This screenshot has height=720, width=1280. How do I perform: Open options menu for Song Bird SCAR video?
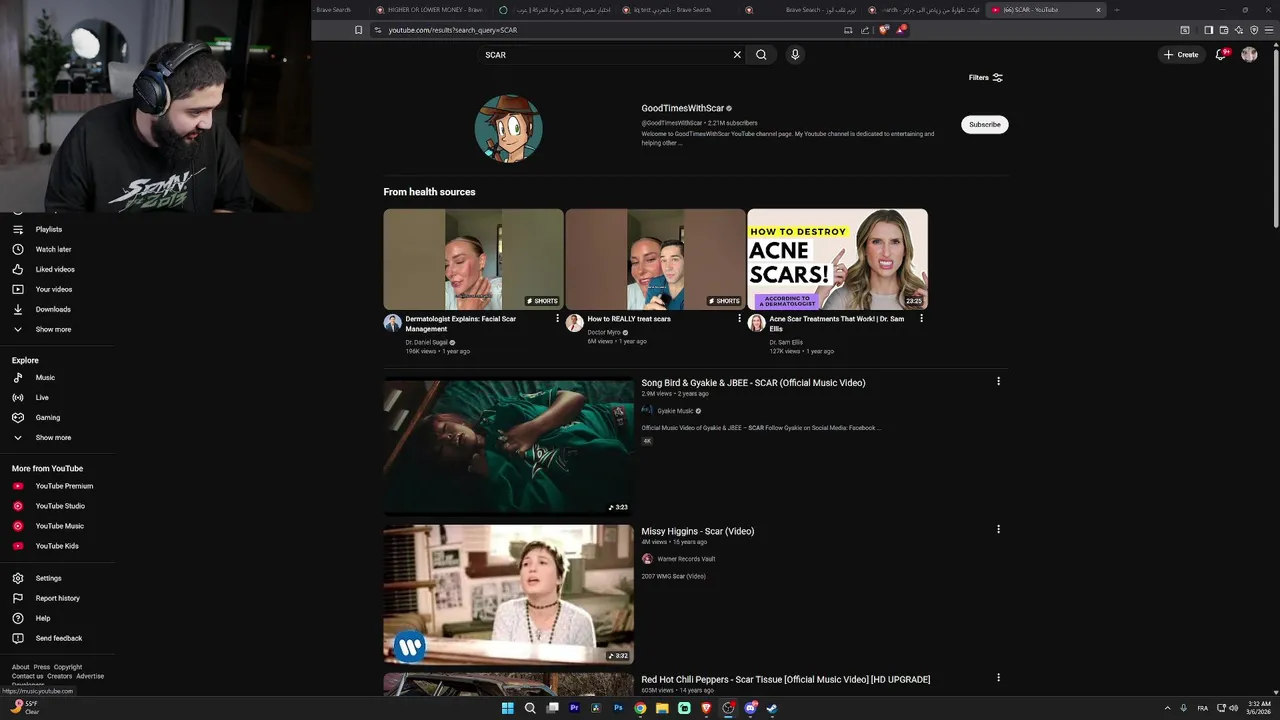coord(998,381)
